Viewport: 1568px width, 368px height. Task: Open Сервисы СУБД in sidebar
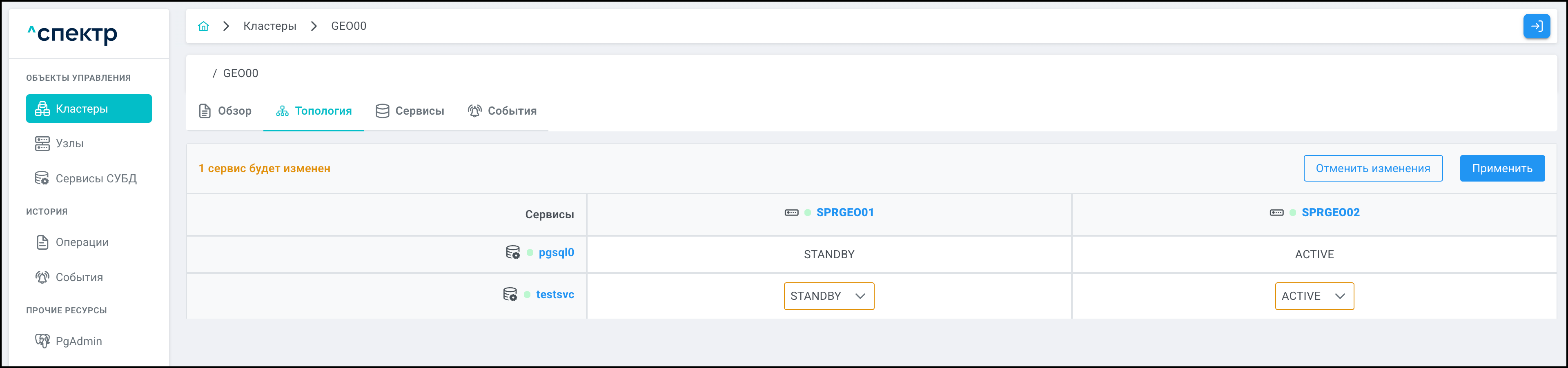click(96, 178)
